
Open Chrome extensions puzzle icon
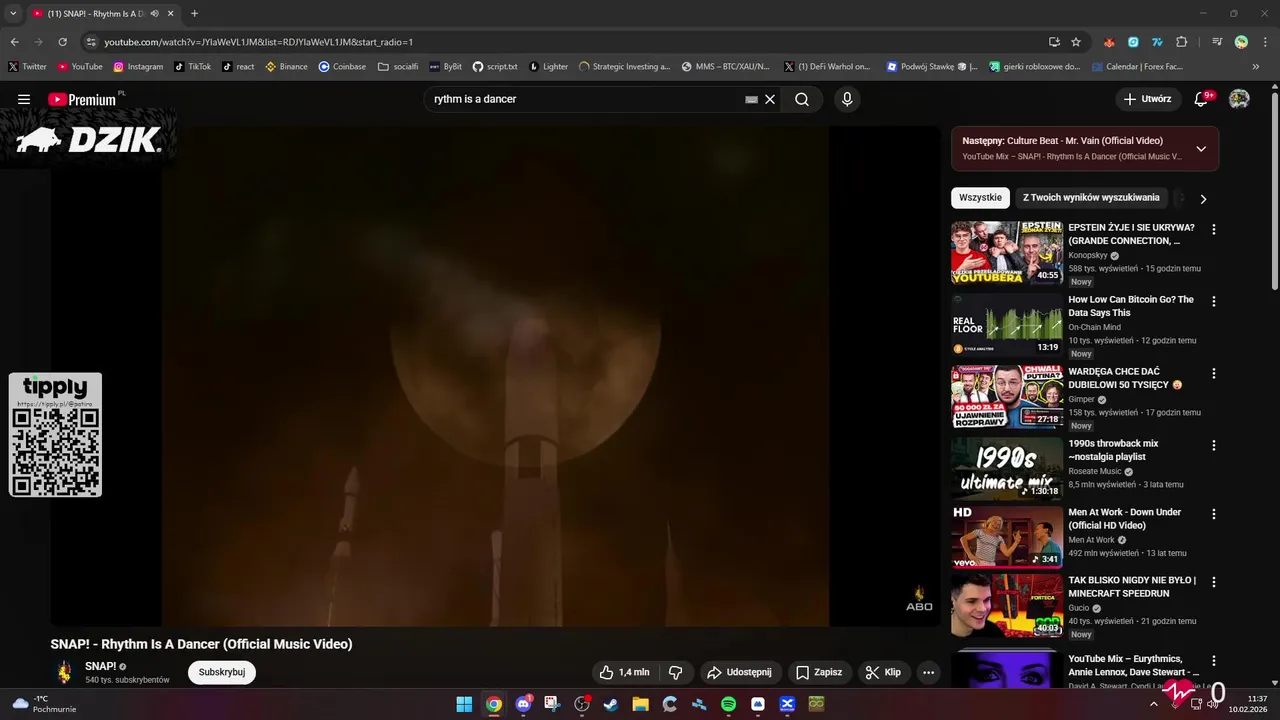(1182, 42)
